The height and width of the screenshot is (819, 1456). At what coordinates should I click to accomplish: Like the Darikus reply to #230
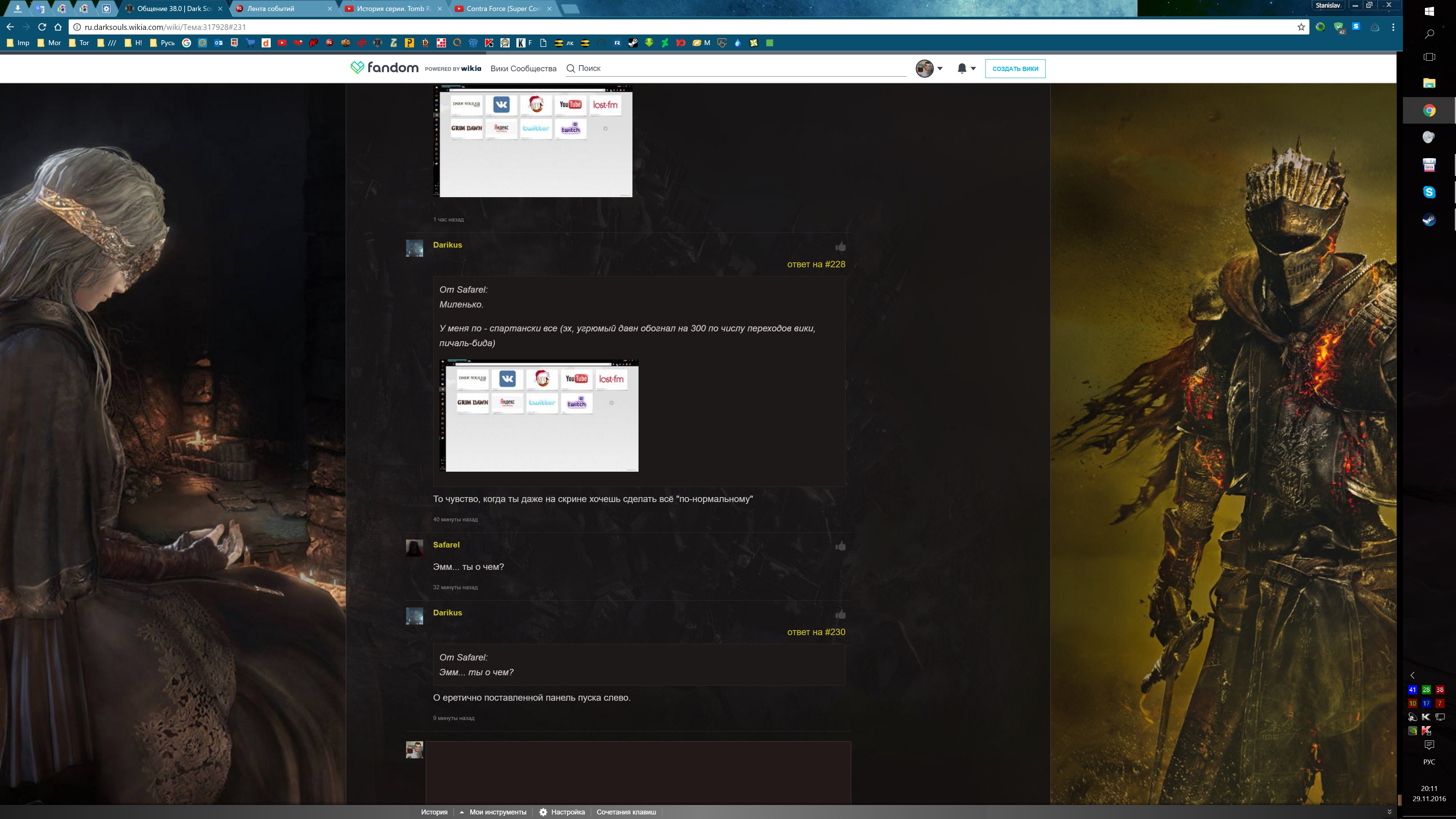[841, 614]
